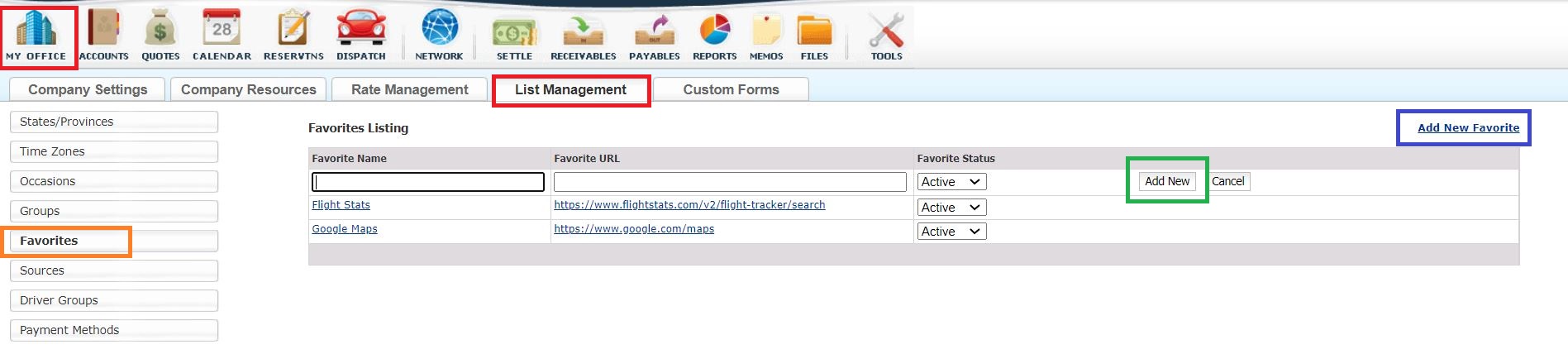Select Driver Groups in the sidebar

point(114,300)
